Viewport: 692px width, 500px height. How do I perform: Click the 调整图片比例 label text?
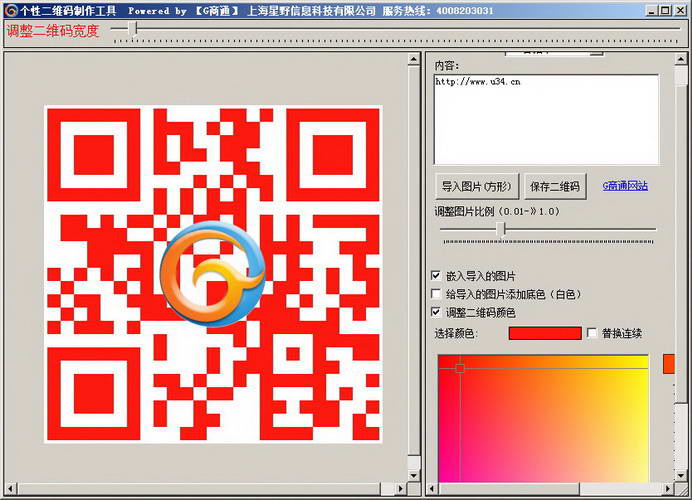pyautogui.click(x=497, y=211)
